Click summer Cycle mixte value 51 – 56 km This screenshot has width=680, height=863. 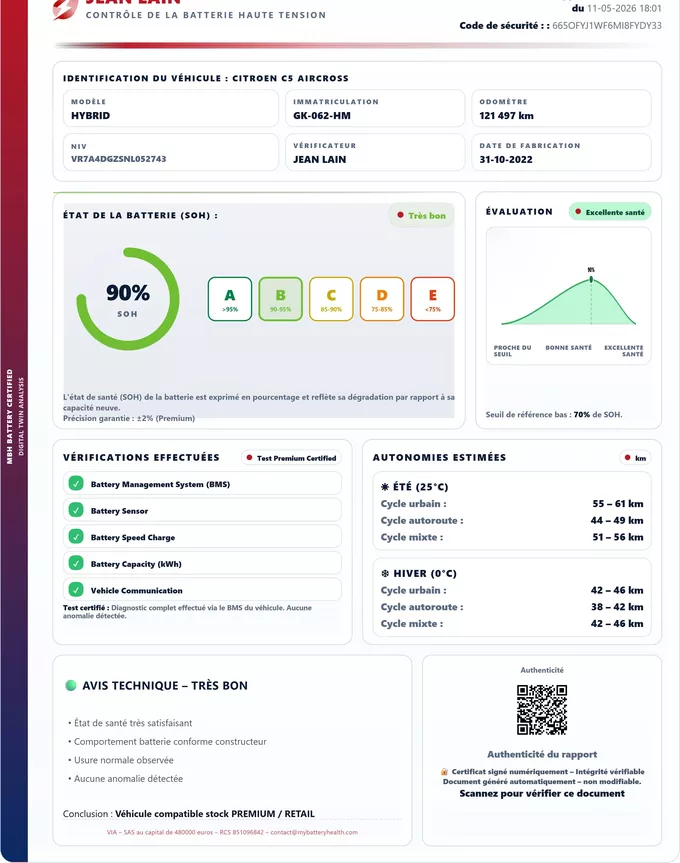pyautogui.click(x=618, y=537)
